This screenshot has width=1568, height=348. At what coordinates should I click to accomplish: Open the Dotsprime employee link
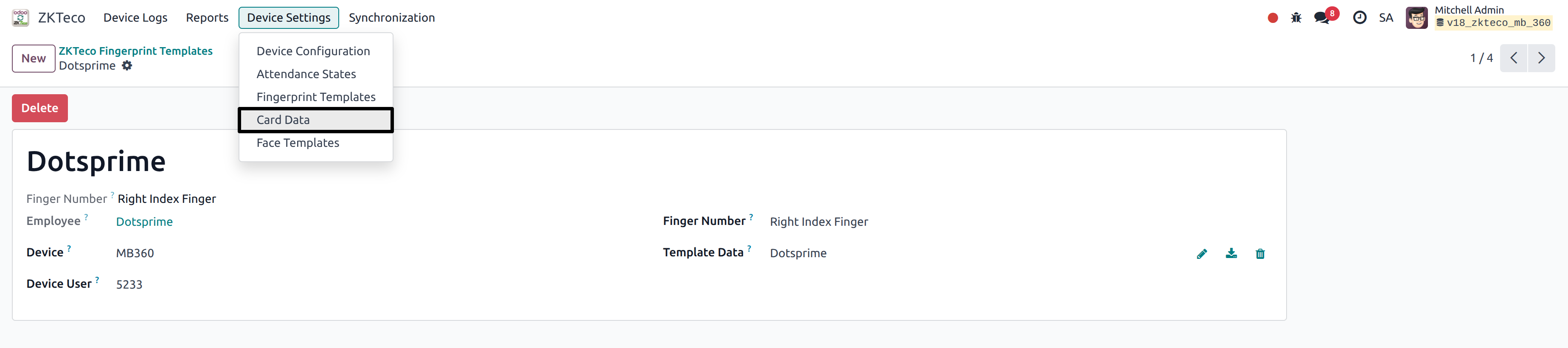pos(144,222)
